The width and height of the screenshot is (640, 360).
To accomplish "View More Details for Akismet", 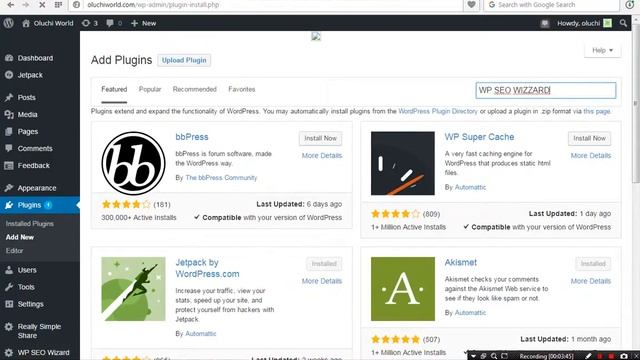I will tap(591, 281).
